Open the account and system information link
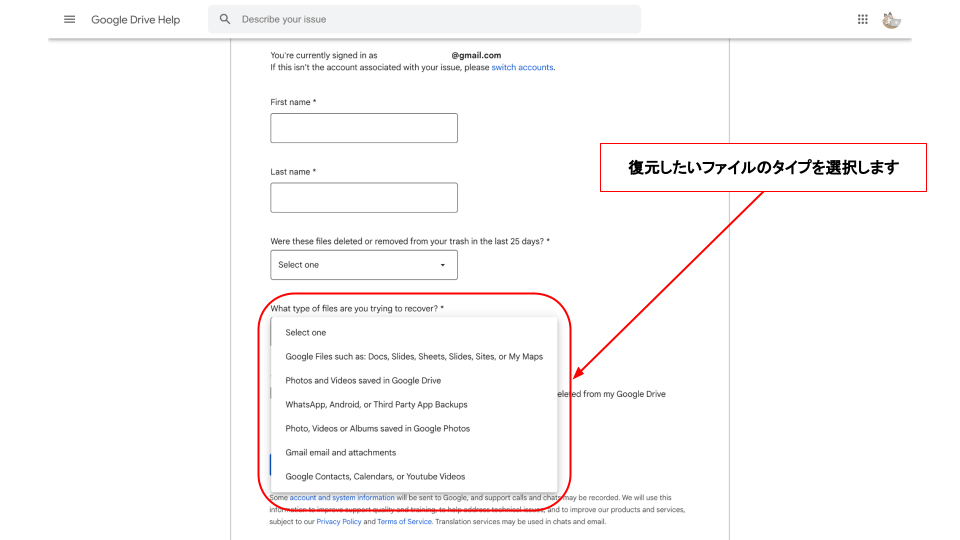The image size is (960, 540). [342, 498]
